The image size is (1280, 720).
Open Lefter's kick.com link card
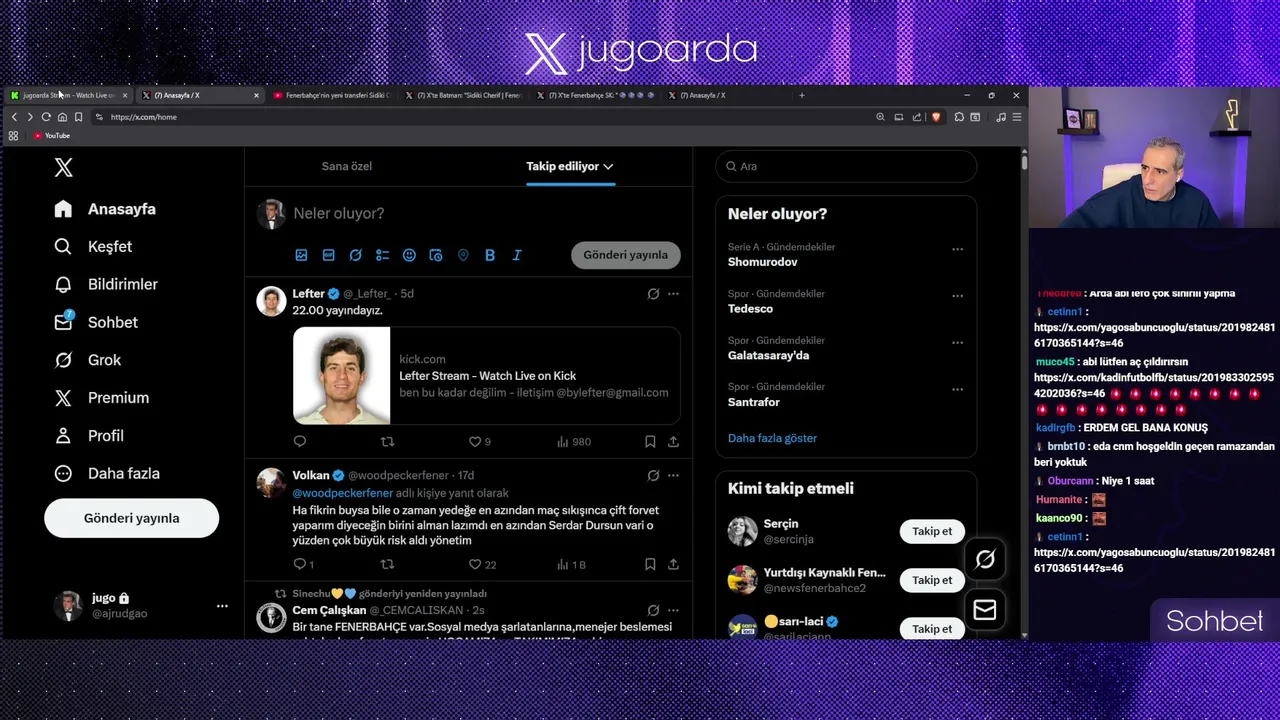pos(486,375)
